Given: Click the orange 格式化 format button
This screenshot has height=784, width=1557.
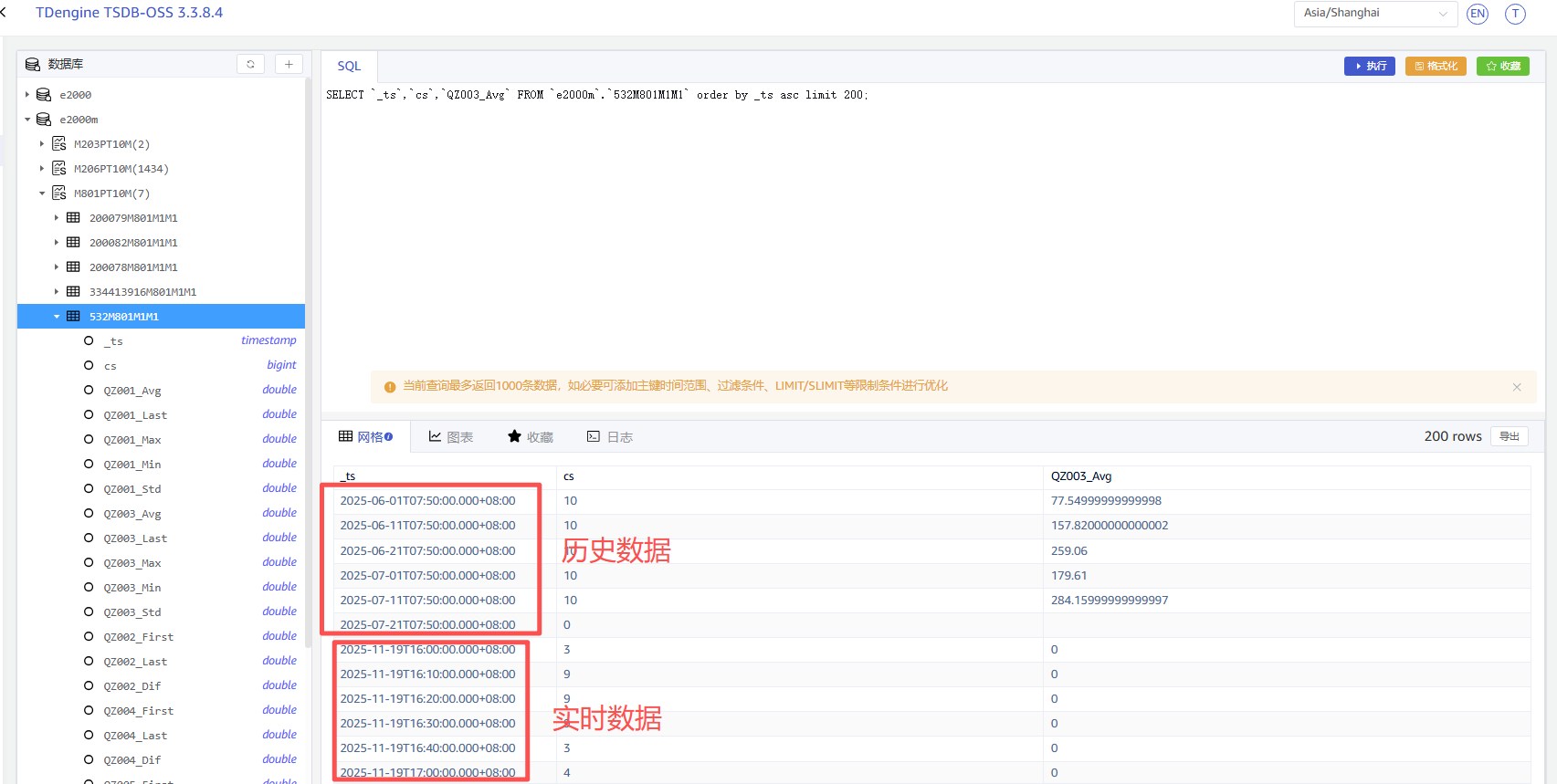Looking at the screenshot, I should 1435,66.
